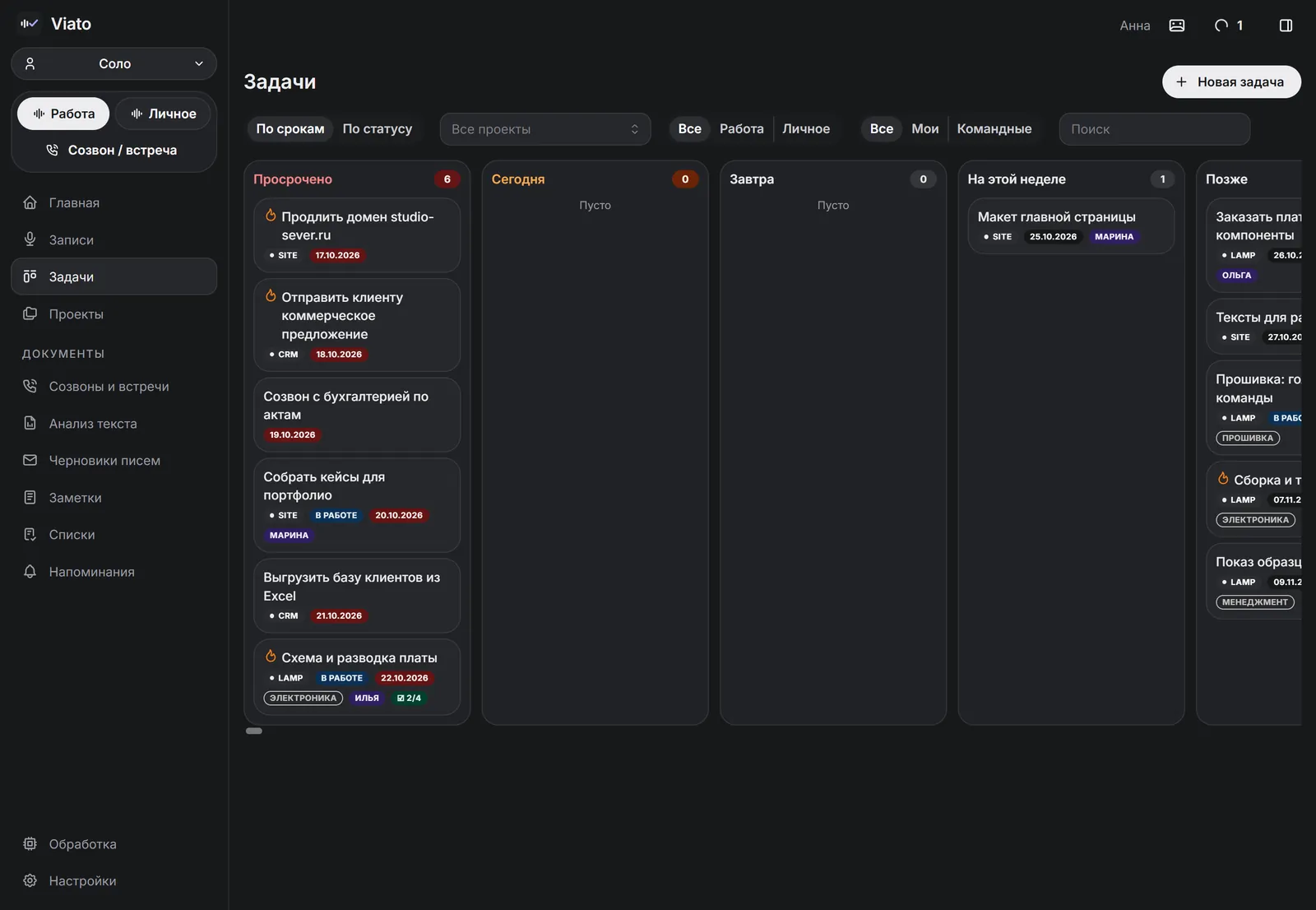
Task: Start a Созвон / встреча recording
Action: (112, 150)
